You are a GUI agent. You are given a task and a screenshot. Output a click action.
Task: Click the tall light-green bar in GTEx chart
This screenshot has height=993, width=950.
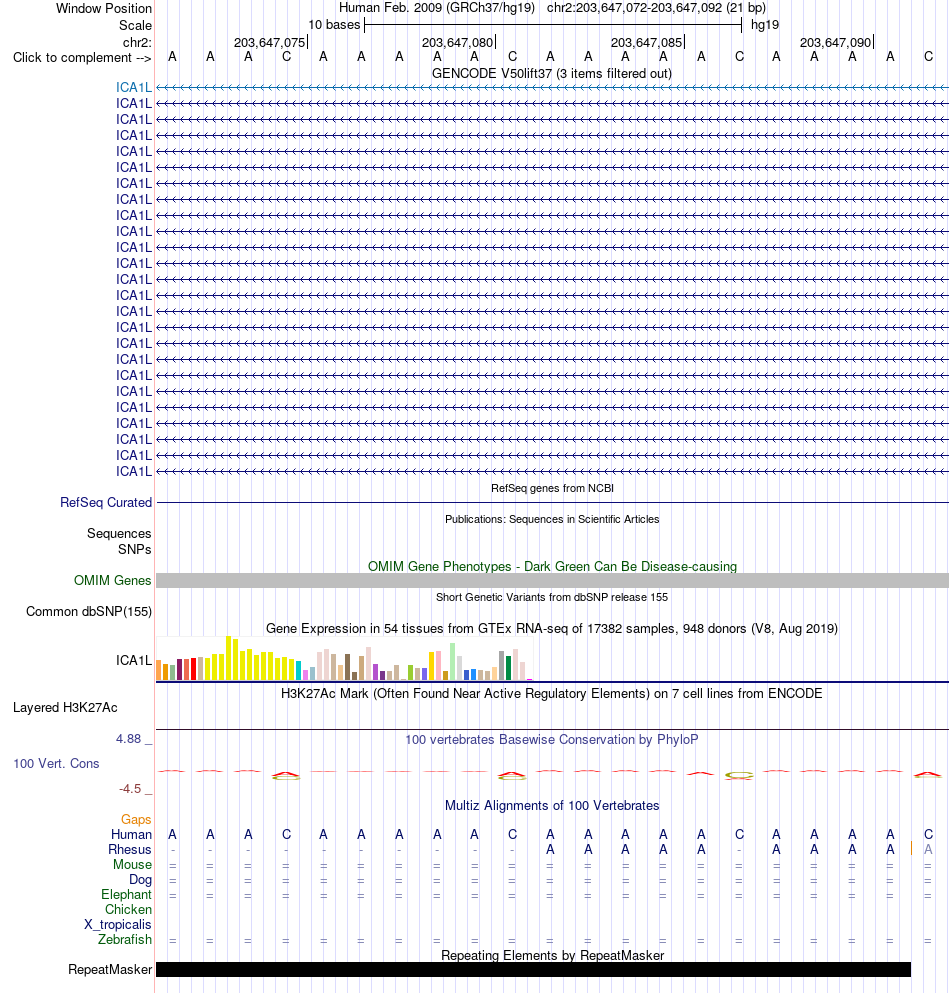[452, 662]
